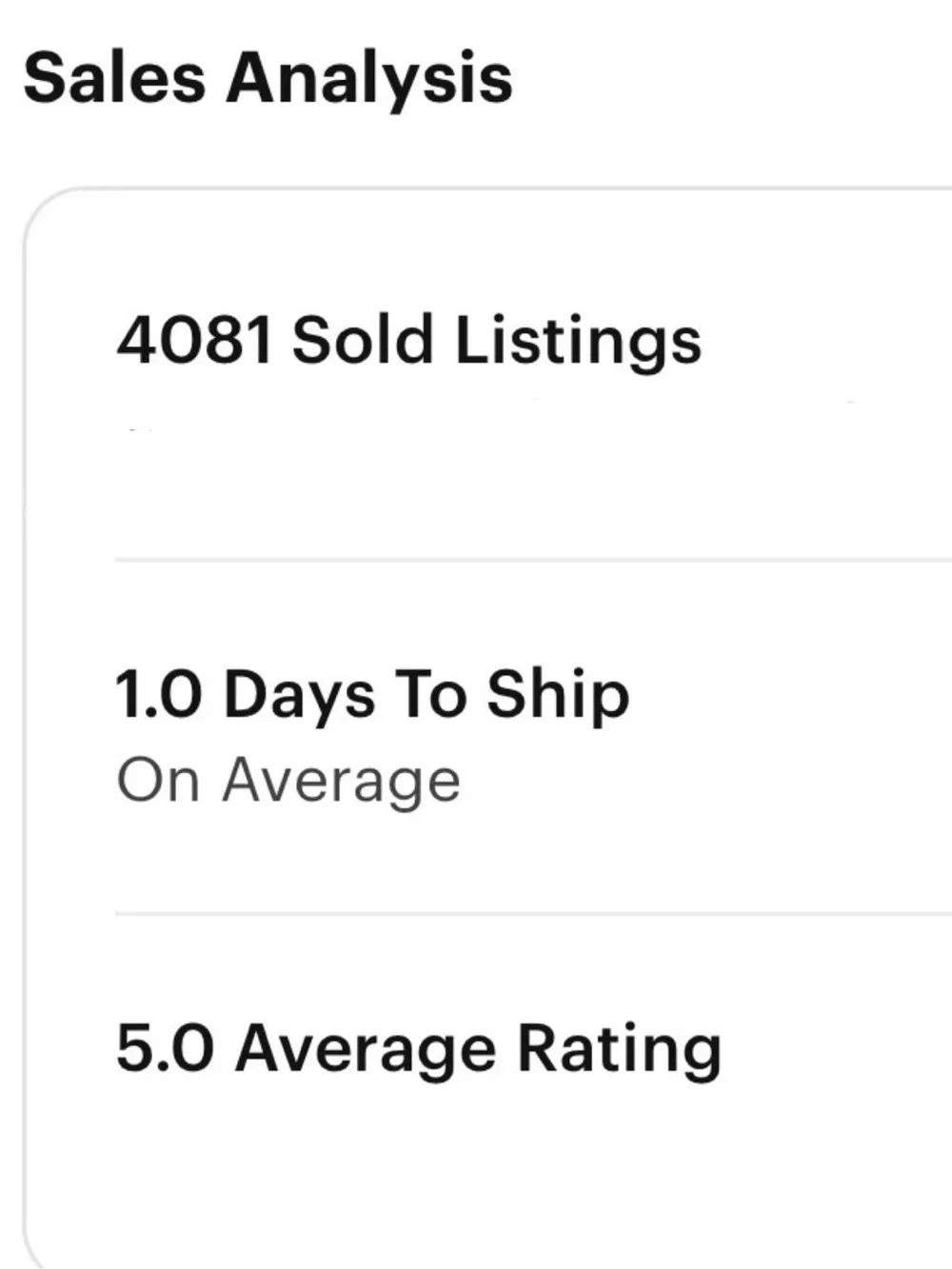Click the word Days
Viewport: 952px width, 1269px height.
[x=300, y=696]
